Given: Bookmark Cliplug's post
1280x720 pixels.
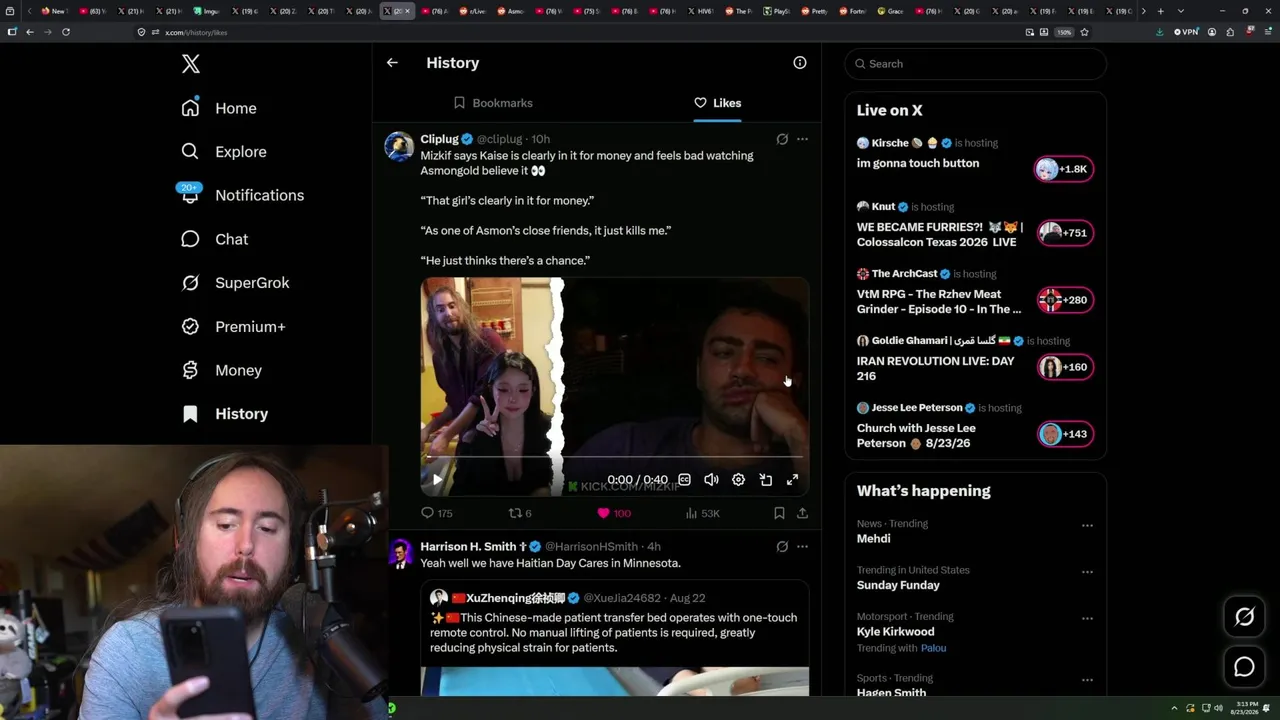Looking at the screenshot, I should coord(779,513).
